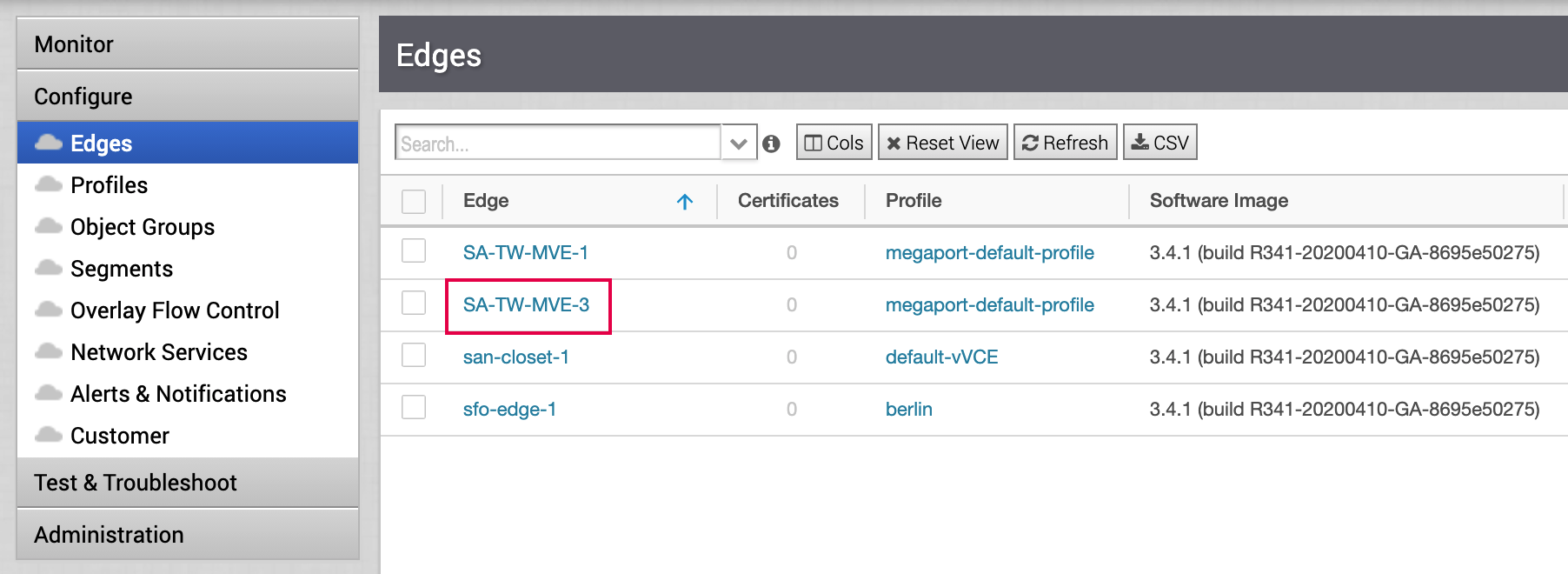1568x574 pixels.
Task: Open Object Groups in the sidebar
Action: tap(142, 227)
